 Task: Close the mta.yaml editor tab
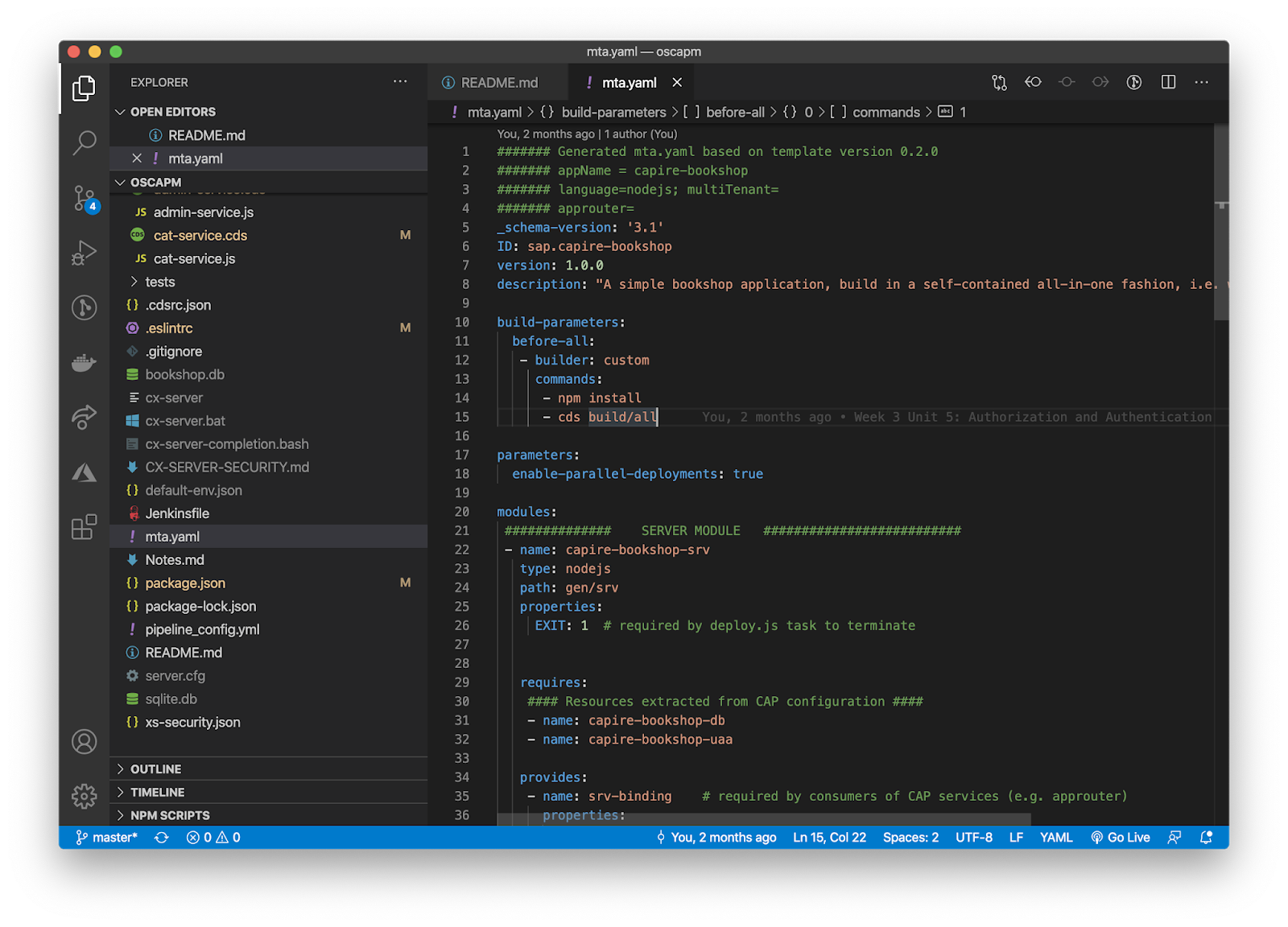click(x=677, y=83)
